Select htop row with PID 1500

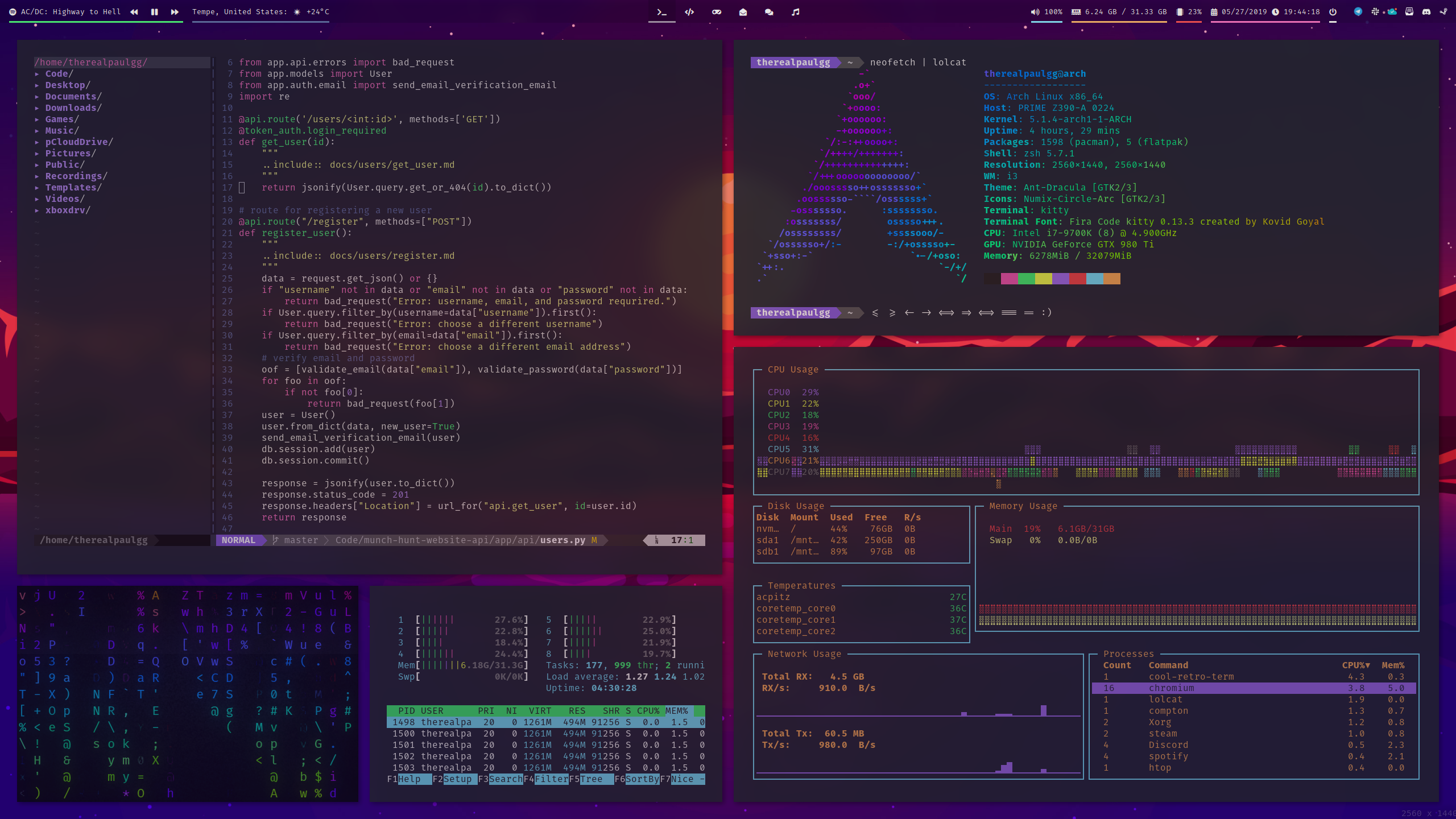click(546, 734)
